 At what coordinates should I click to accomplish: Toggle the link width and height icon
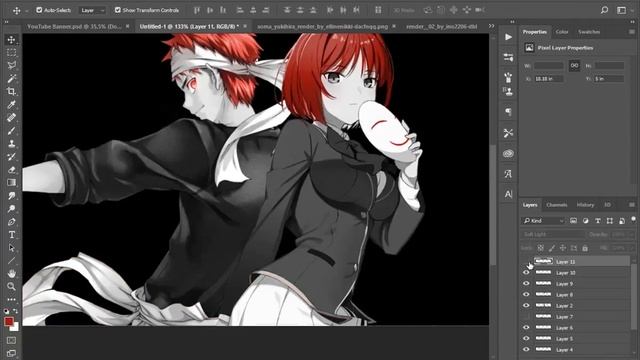point(574,65)
